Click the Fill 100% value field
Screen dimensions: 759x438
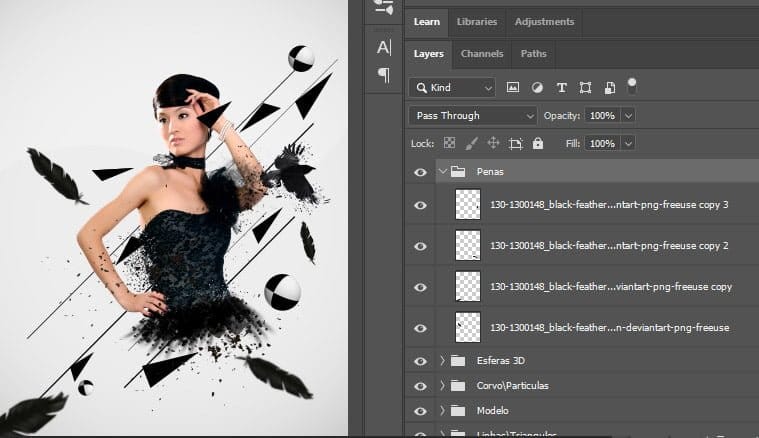point(602,143)
